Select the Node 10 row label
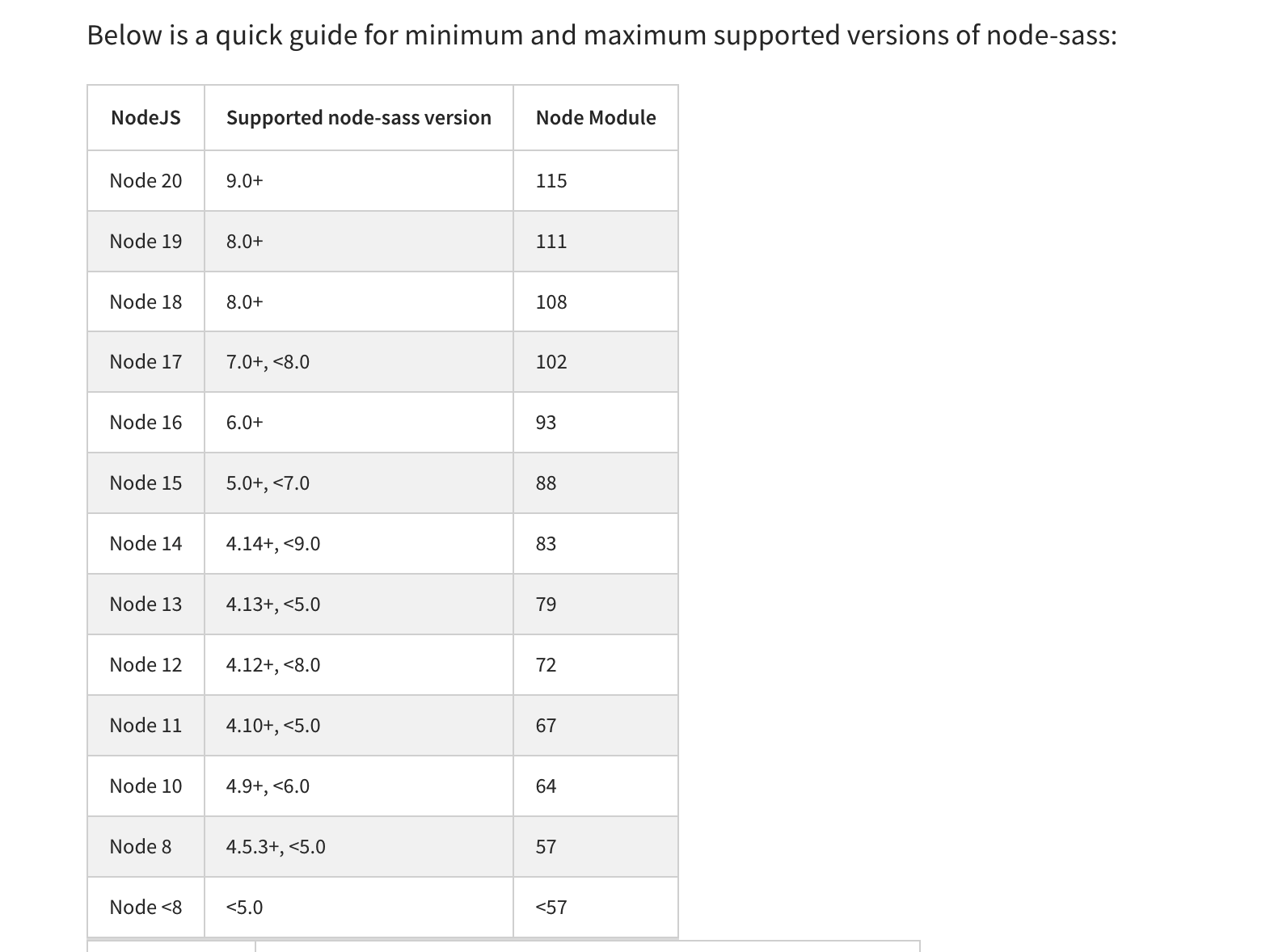 (x=146, y=786)
